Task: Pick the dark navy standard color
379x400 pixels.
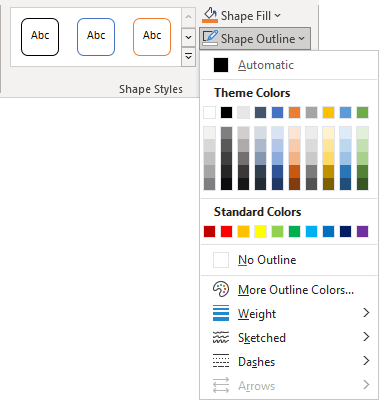Action: coord(345,231)
